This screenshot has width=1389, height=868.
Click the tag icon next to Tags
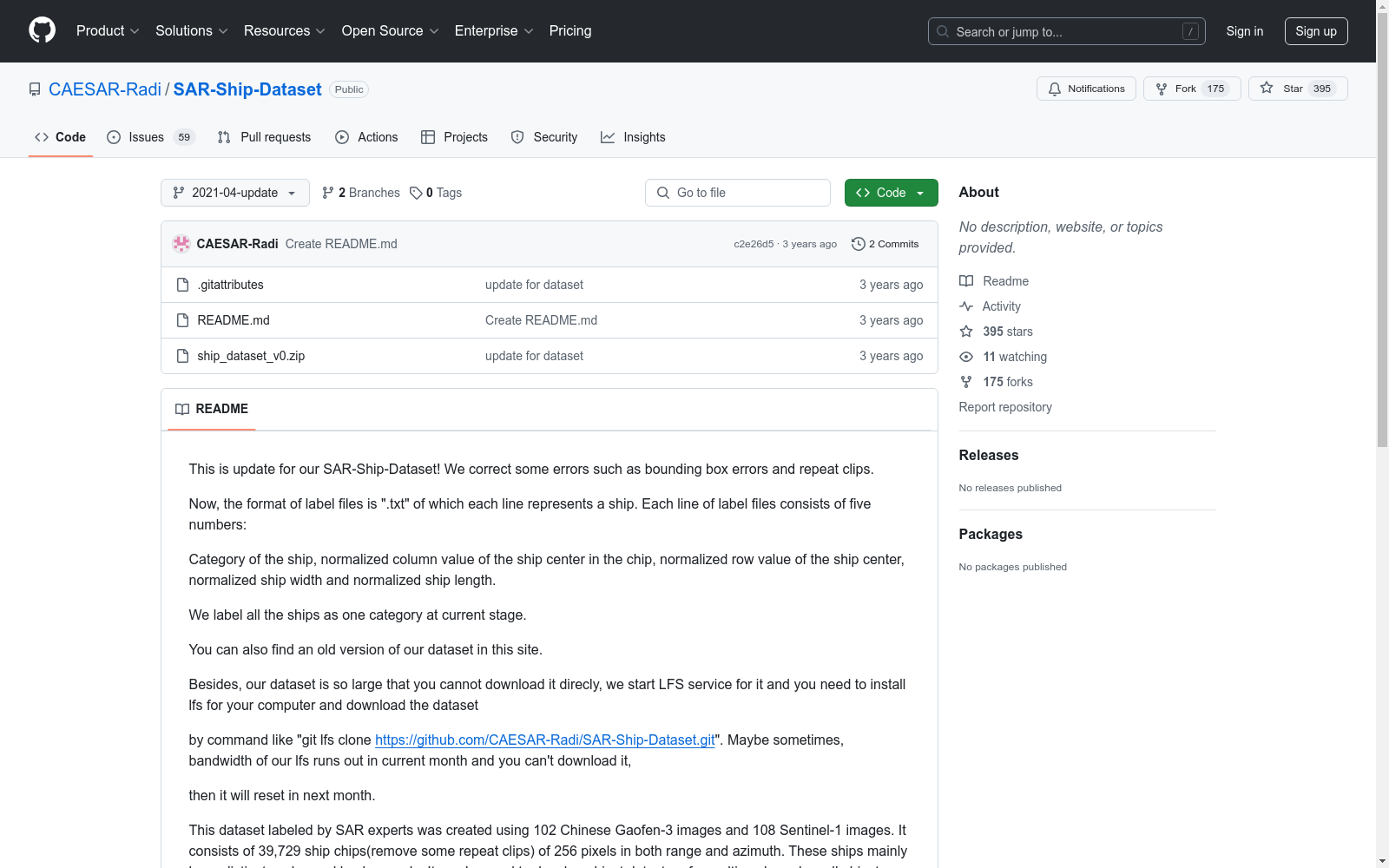(x=416, y=193)
